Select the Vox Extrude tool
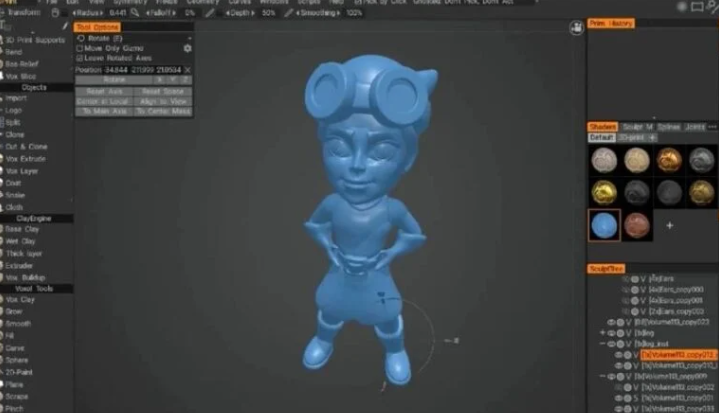 click(26, 159)
